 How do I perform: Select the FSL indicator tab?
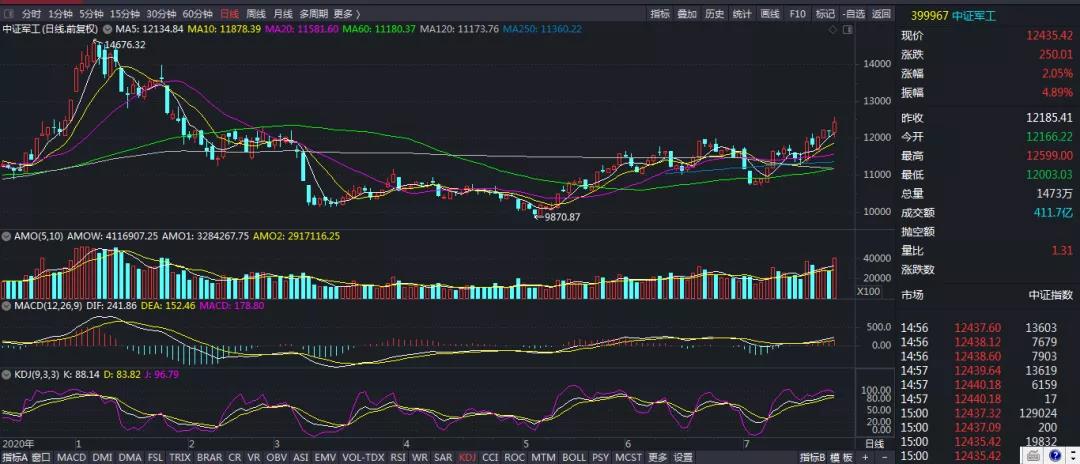coord(156,457)
